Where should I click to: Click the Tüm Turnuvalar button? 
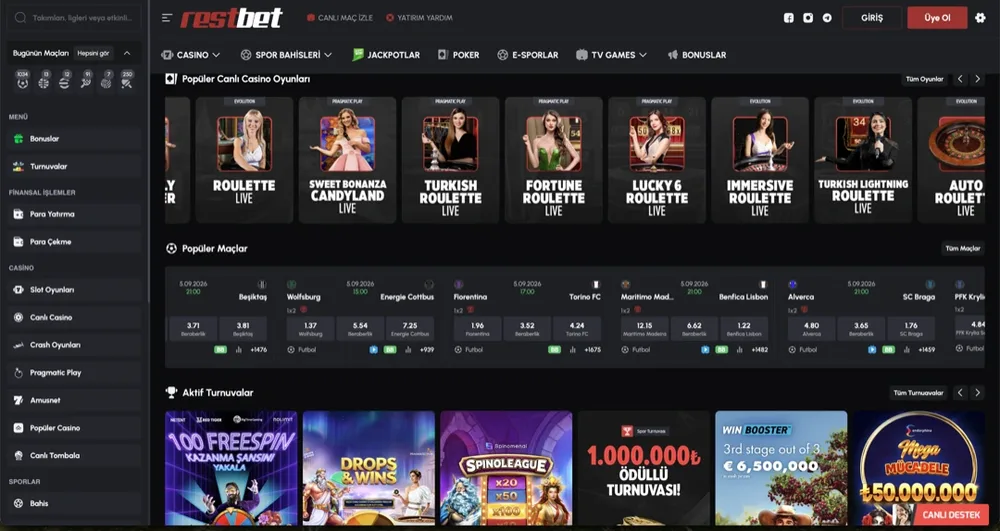(x=918, y=393)
